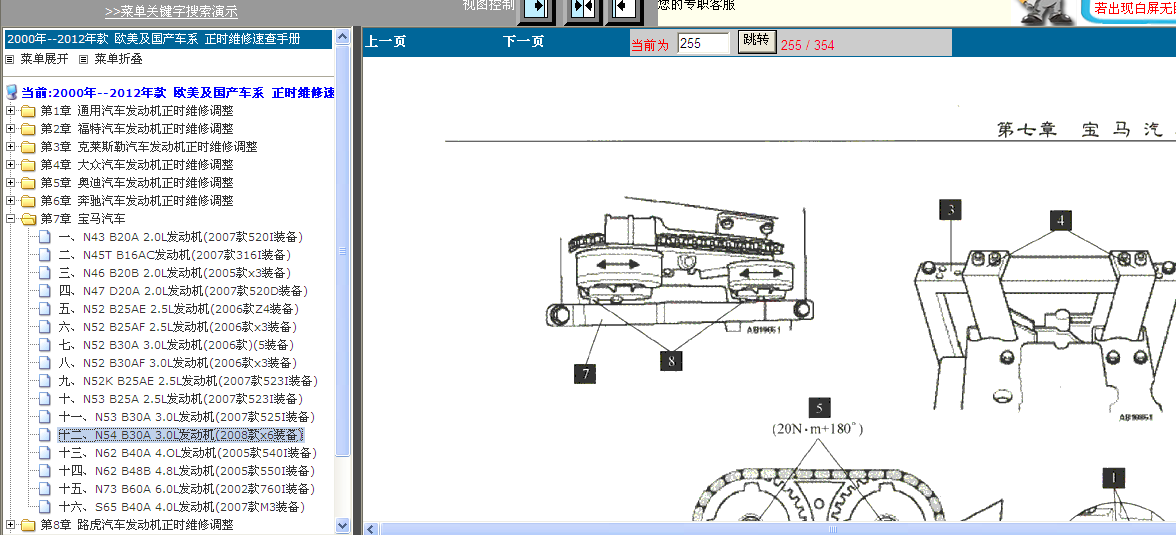Screen dimensions: 1176x535
Task: Select 第4章 大众汽车发动机正时维修调整 chapter label
Action: click(x=137, y=165)
